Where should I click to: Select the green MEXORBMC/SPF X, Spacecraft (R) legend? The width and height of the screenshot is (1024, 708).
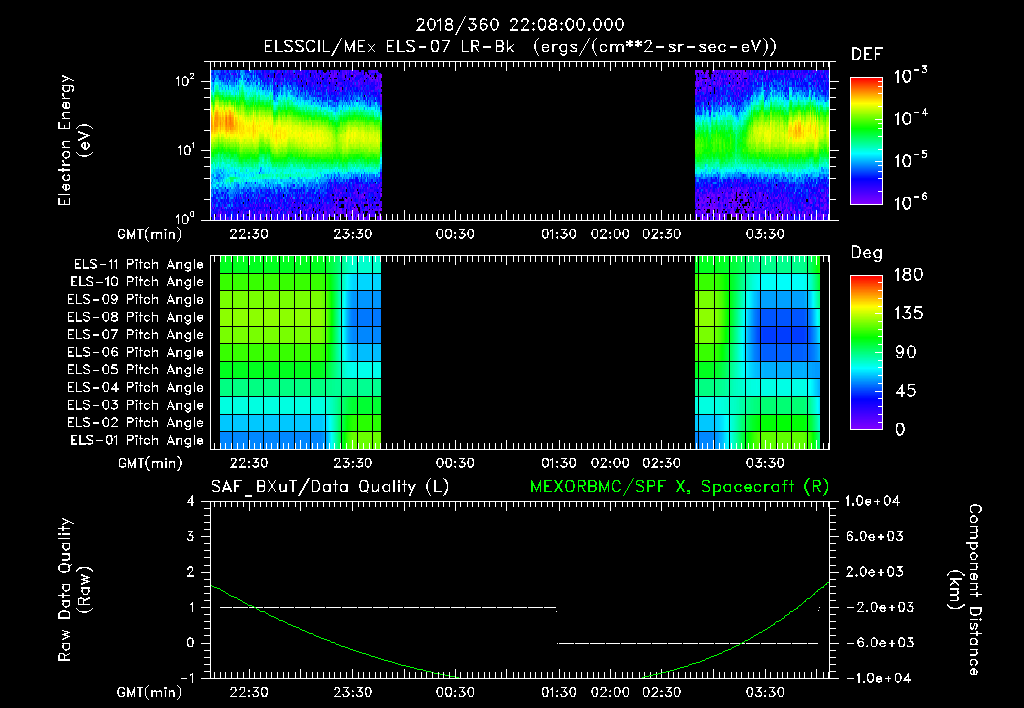point(679,487)
